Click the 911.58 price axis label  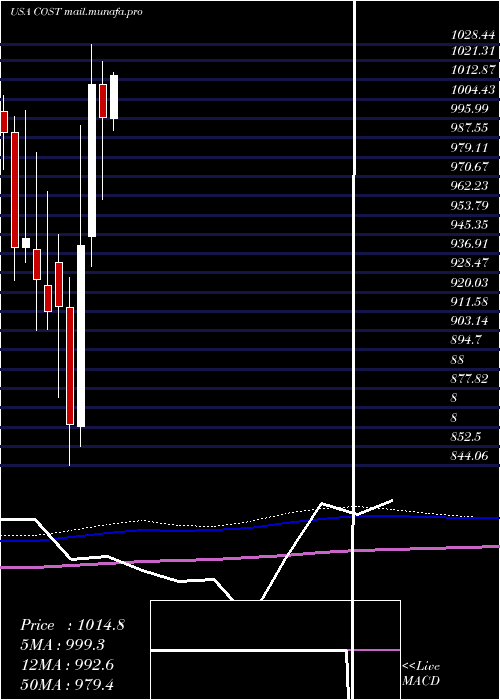470,301
